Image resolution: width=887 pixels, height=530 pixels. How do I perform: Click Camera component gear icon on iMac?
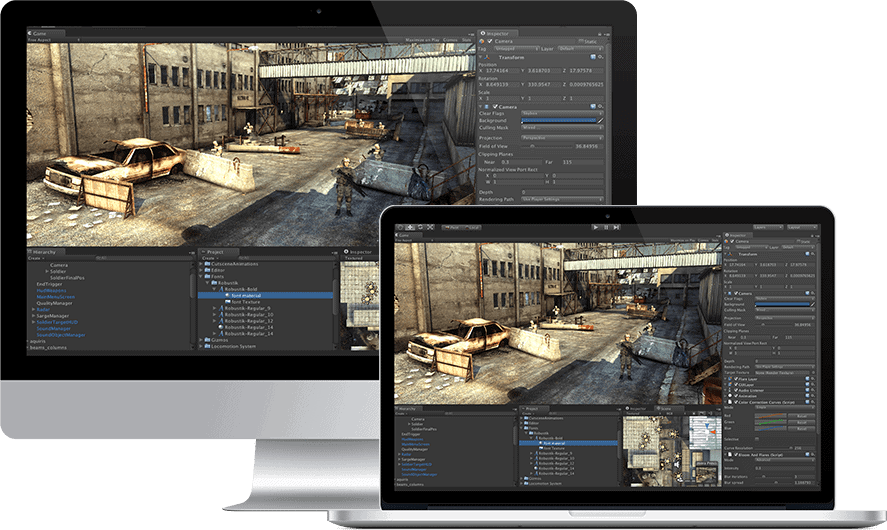601,106
